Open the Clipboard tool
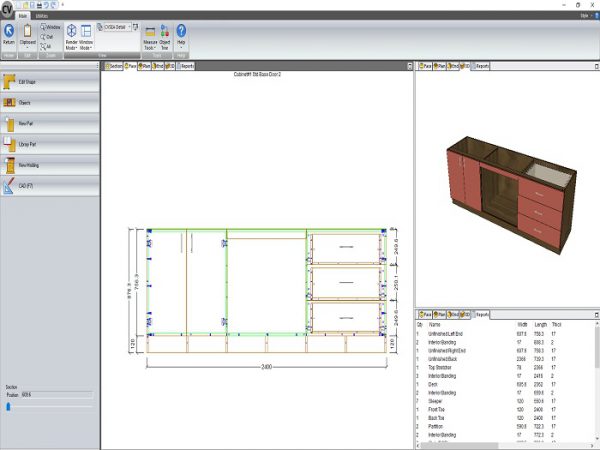 click(30, 35)
